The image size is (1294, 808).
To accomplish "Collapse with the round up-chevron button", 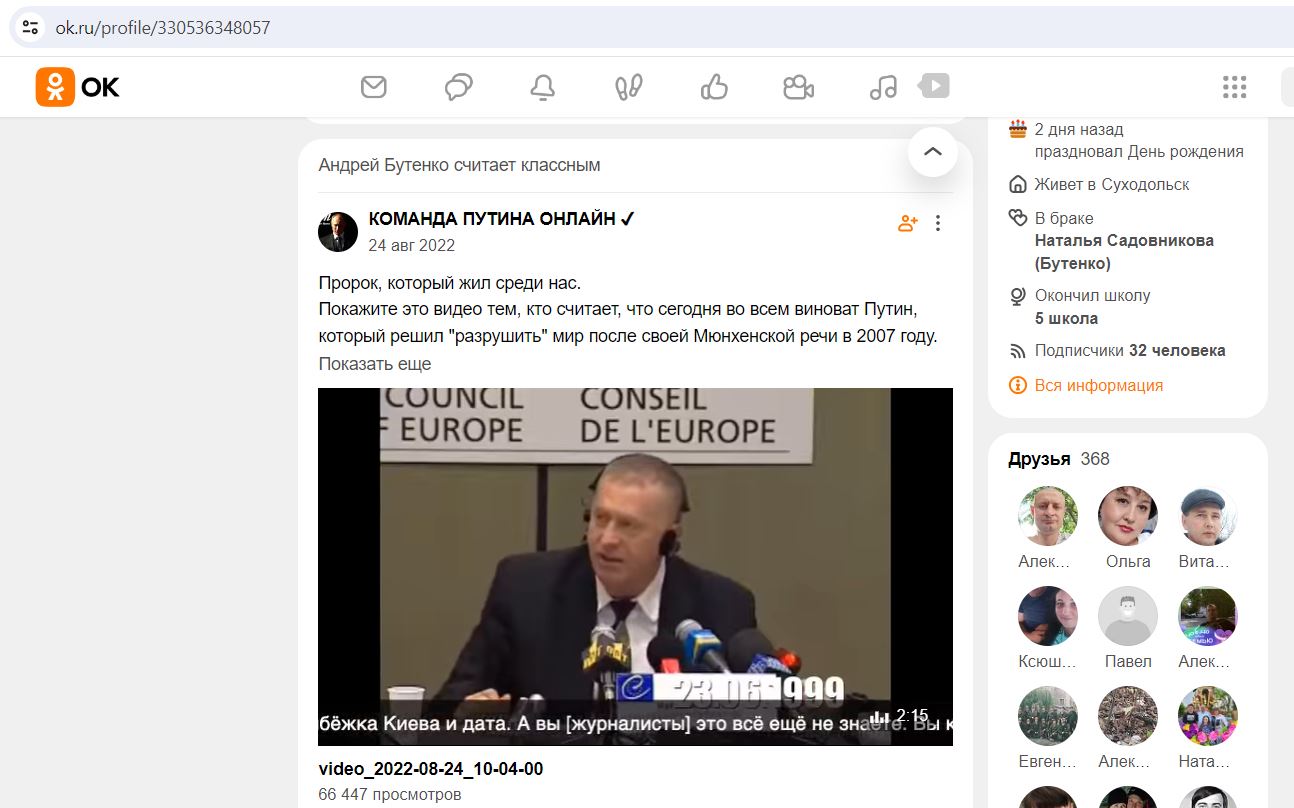I will [x=933, y=152].
